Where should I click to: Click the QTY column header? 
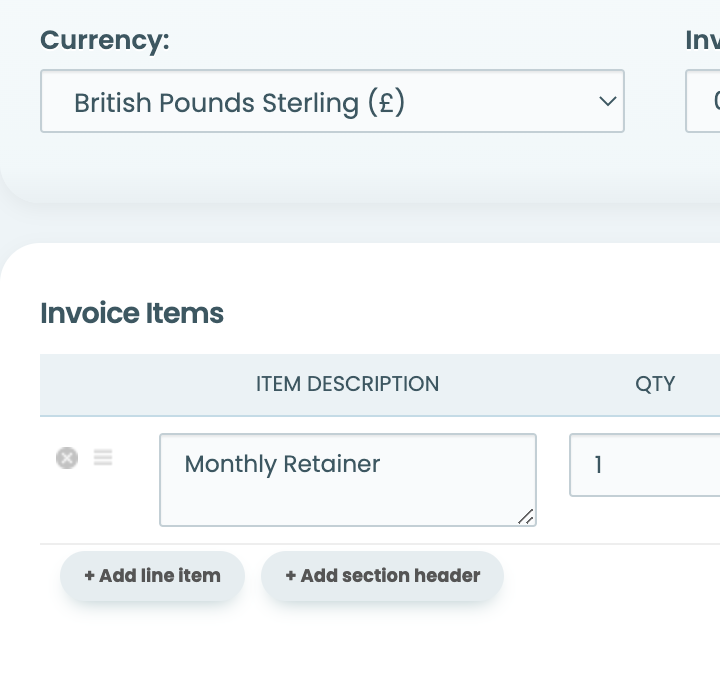[655, 384]
